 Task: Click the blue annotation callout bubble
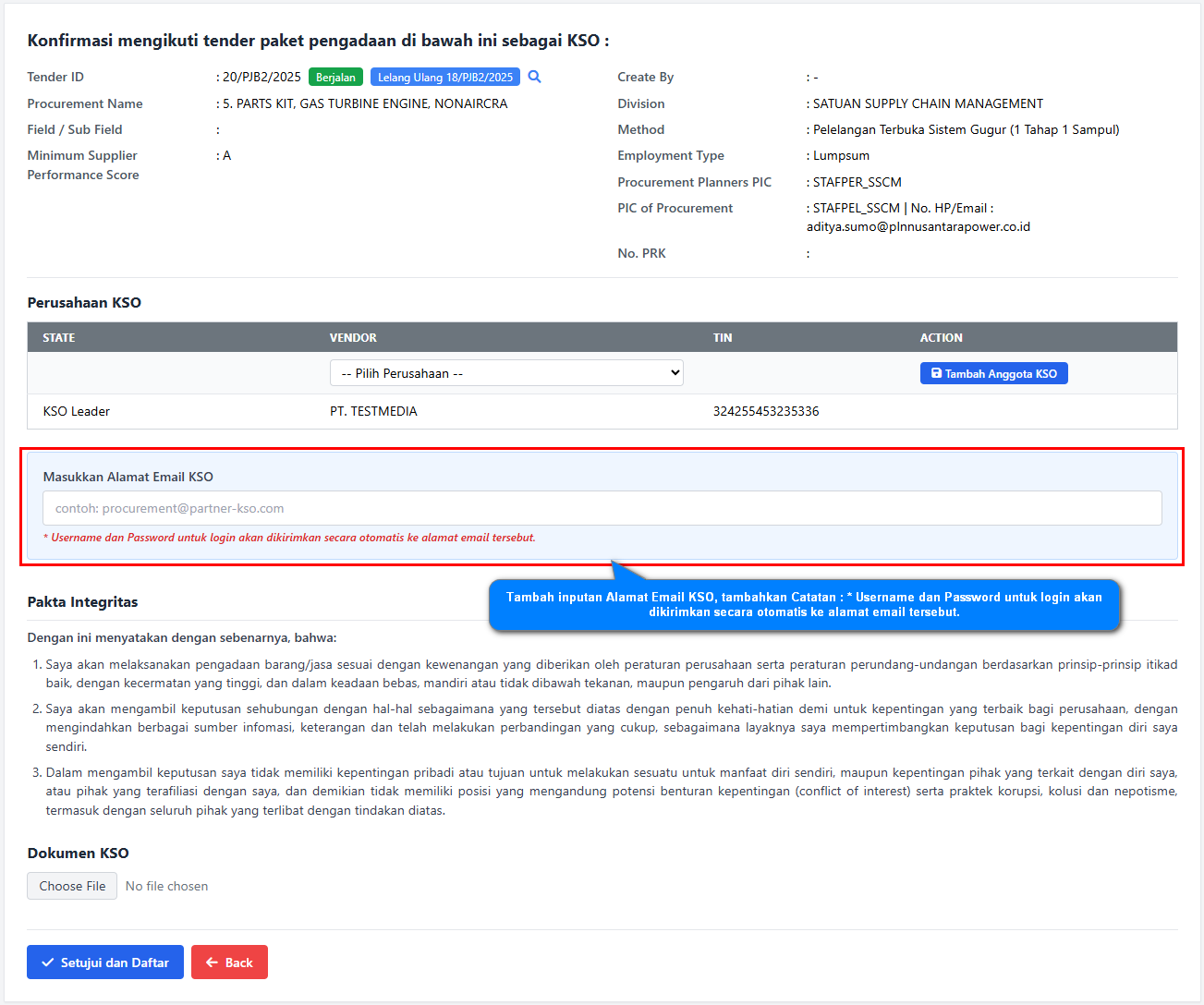804,605
